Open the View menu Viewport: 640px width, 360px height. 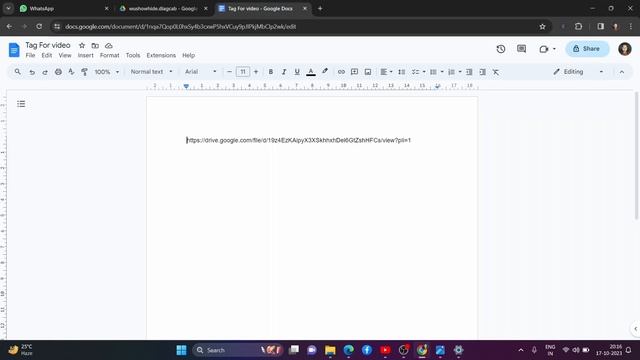(x=65, y=55)
